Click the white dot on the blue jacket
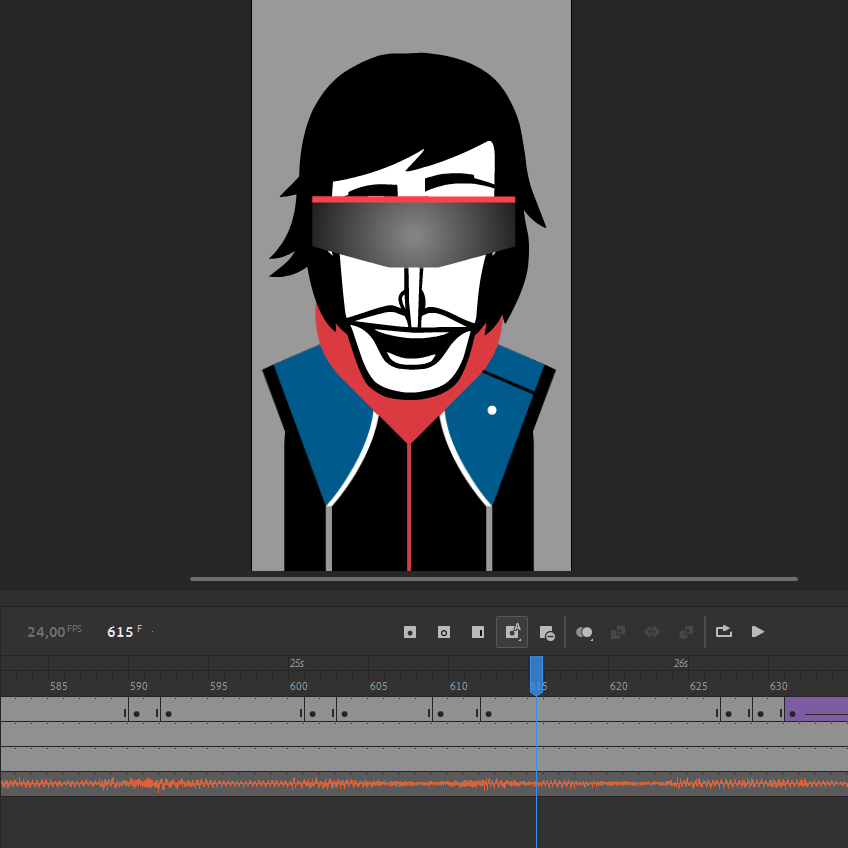Screen dimensions: 848x848 492,410
